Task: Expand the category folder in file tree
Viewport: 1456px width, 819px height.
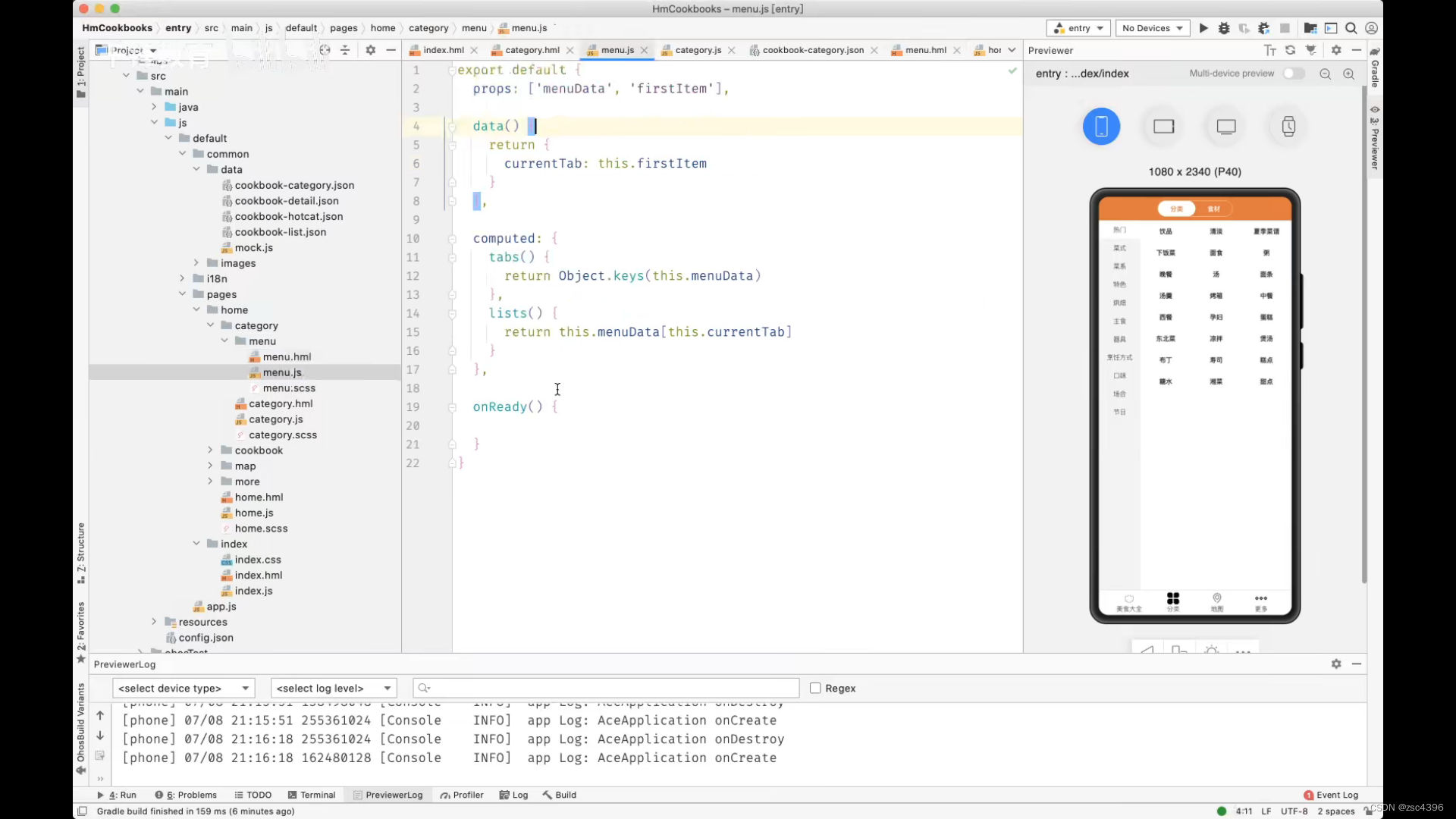Action: [211, 325]
